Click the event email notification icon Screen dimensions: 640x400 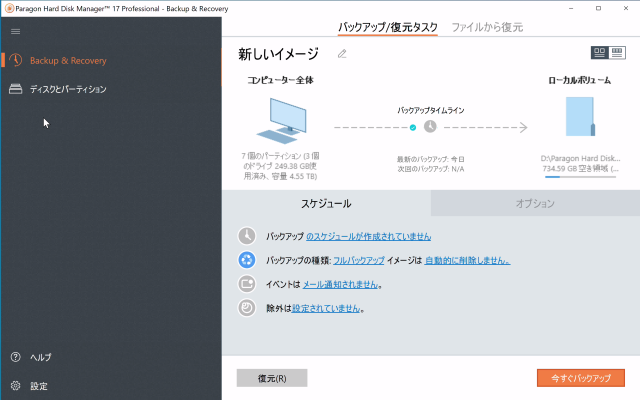point(247,284)
